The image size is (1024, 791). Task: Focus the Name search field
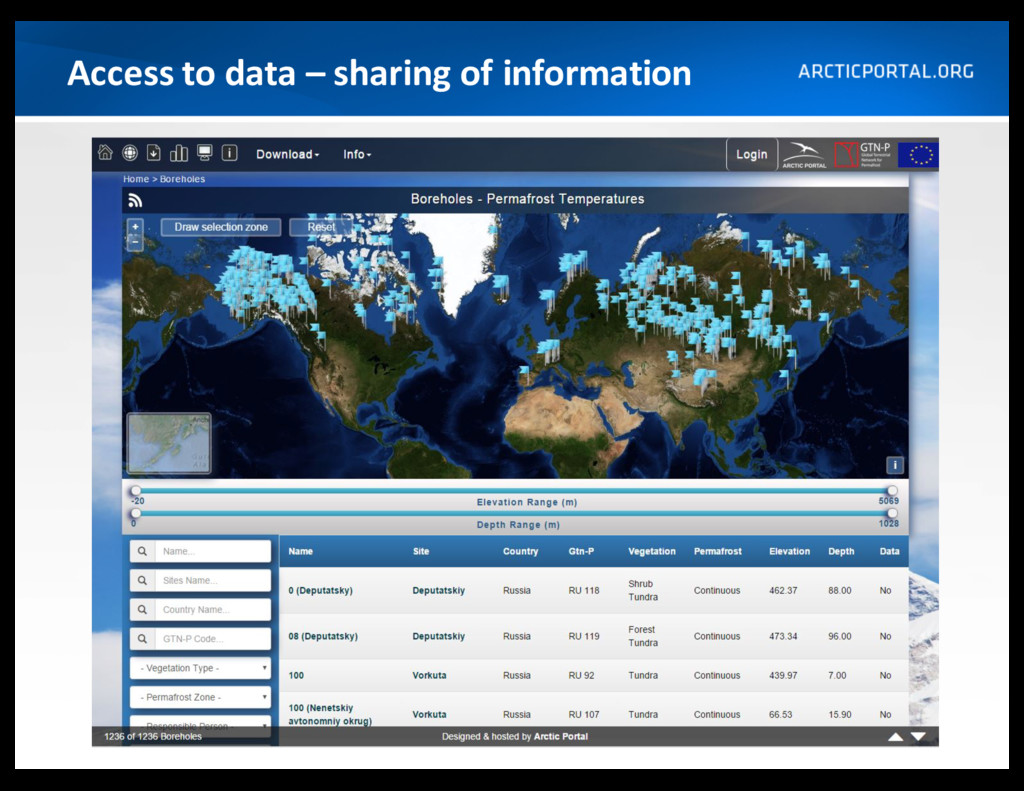point(212,551)
